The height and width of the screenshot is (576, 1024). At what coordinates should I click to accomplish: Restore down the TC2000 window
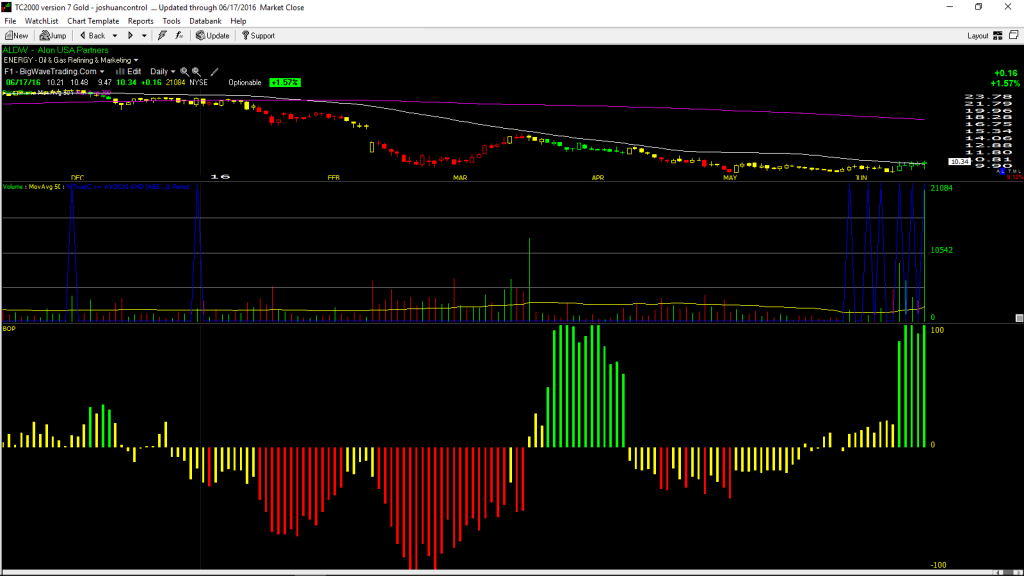coord(978,7)
